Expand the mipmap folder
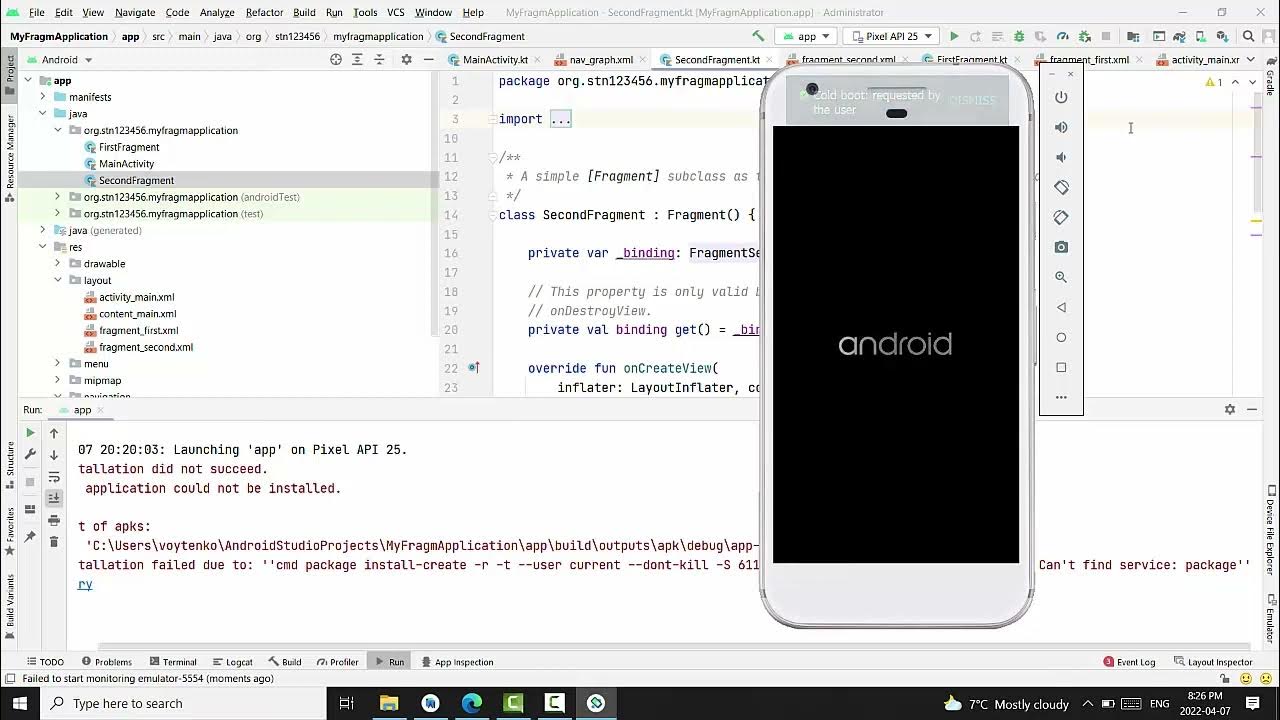The height and width of the screenshot is (720, 1280). tap(57, 380)
